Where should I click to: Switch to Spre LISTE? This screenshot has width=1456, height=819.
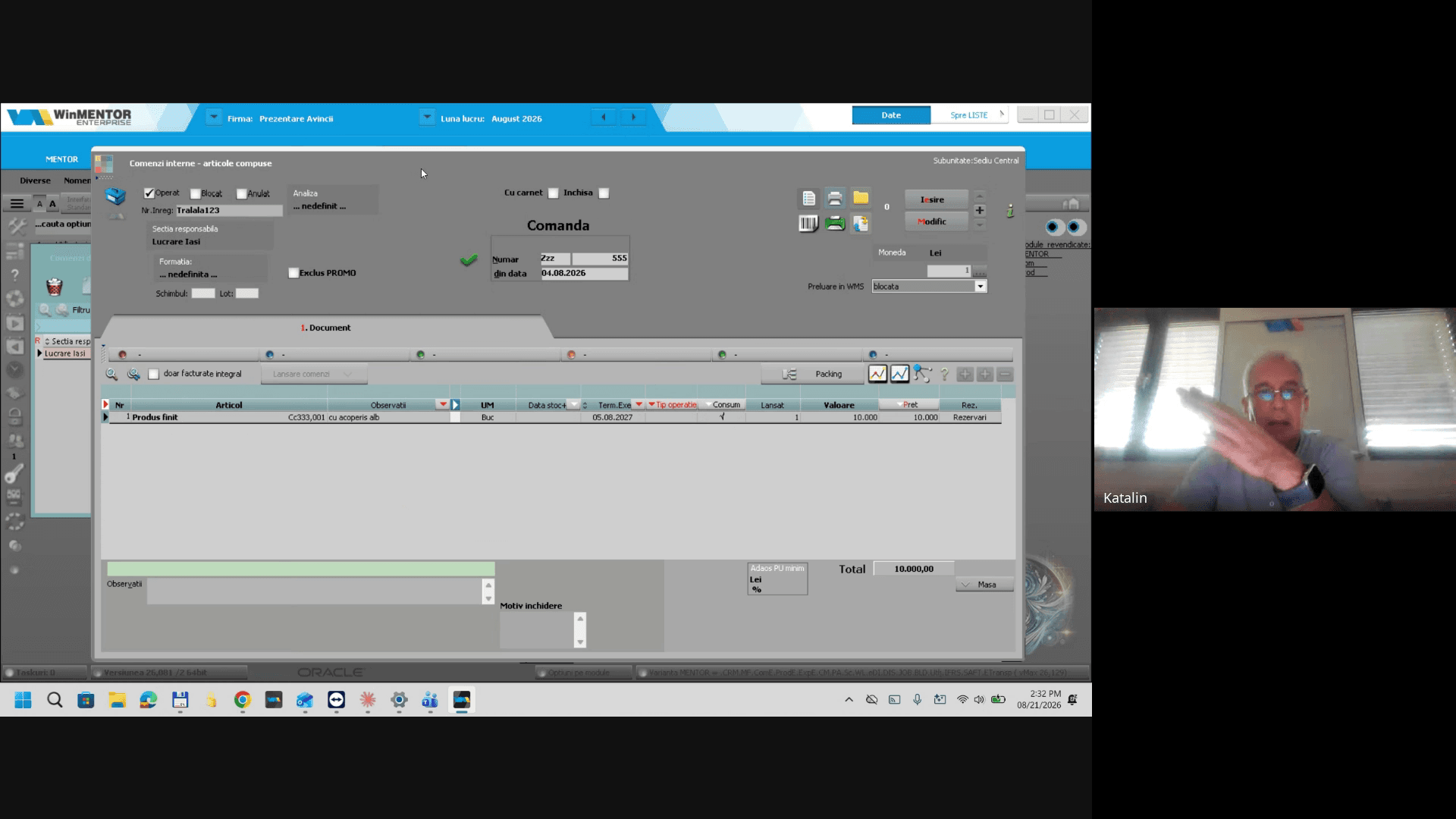[969, 115]
